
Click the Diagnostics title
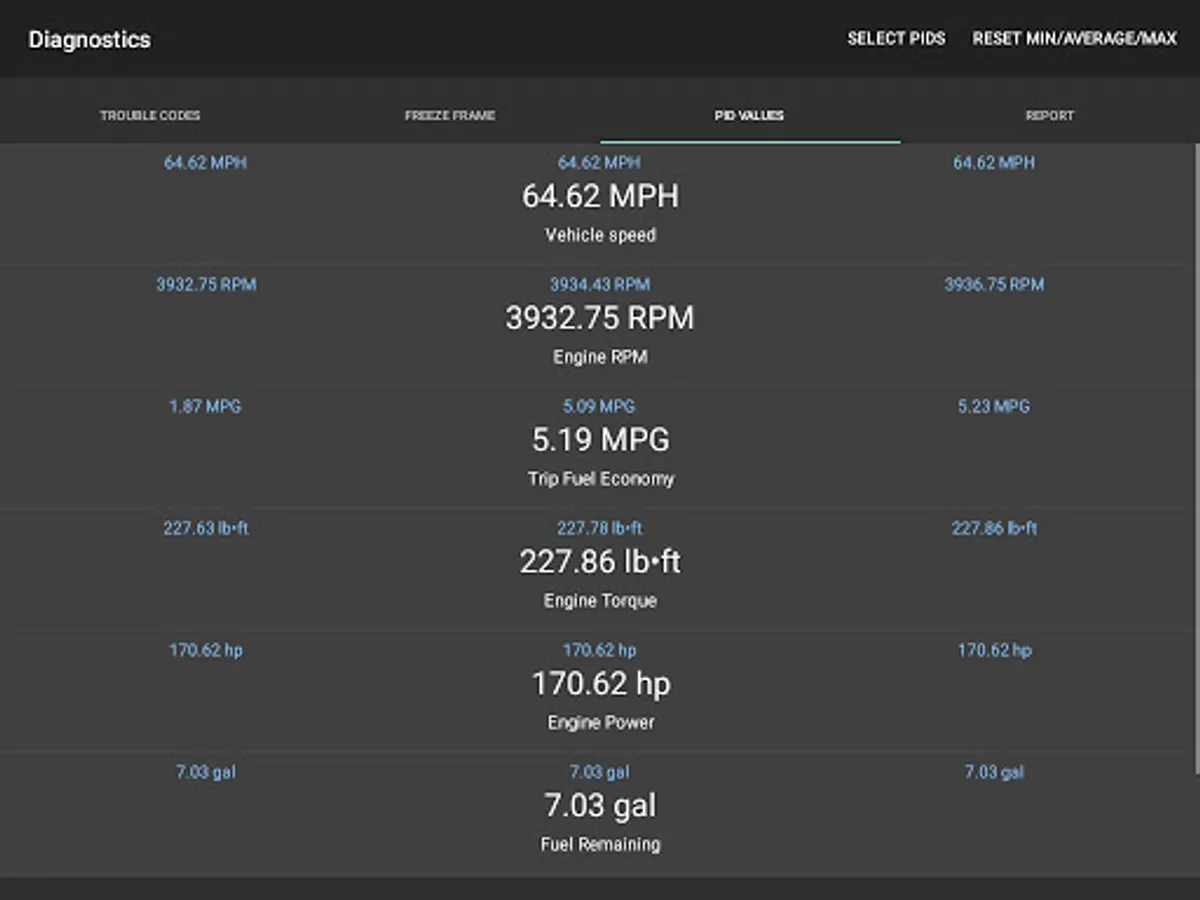click(90, 40)
